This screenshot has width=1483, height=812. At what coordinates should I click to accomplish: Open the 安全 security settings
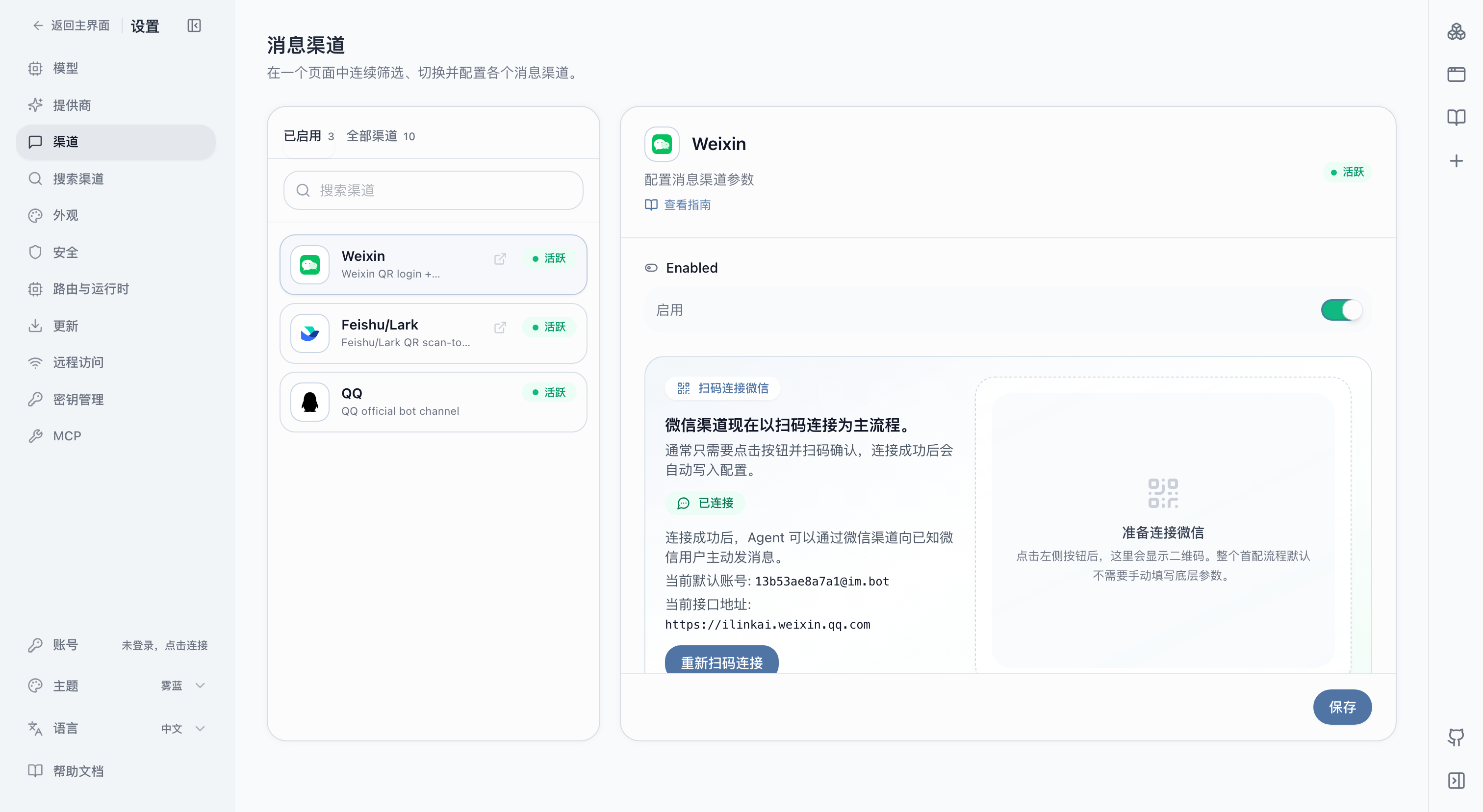tap(116, 252)
